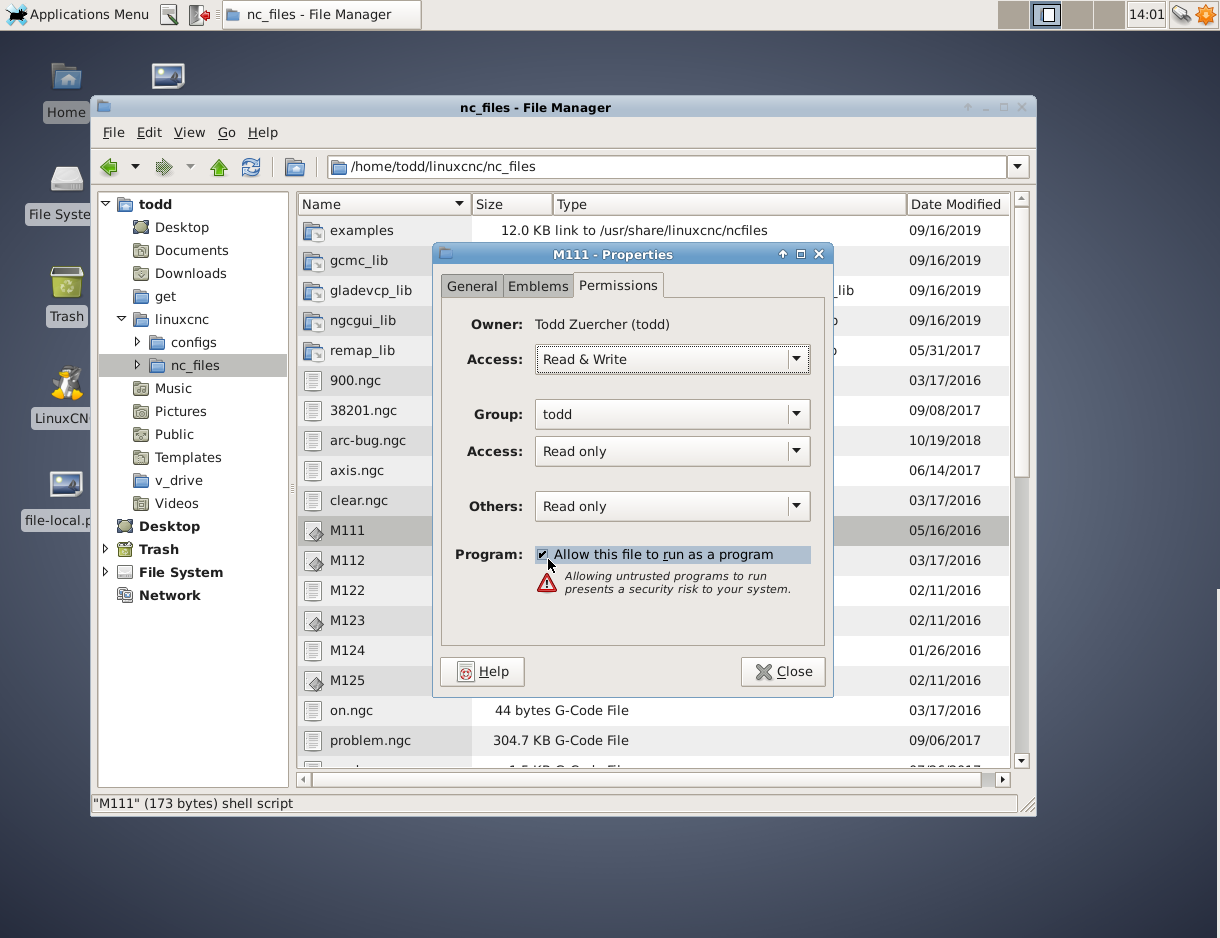
Task: Expand the Trash tree node
Action: point(105,549)
